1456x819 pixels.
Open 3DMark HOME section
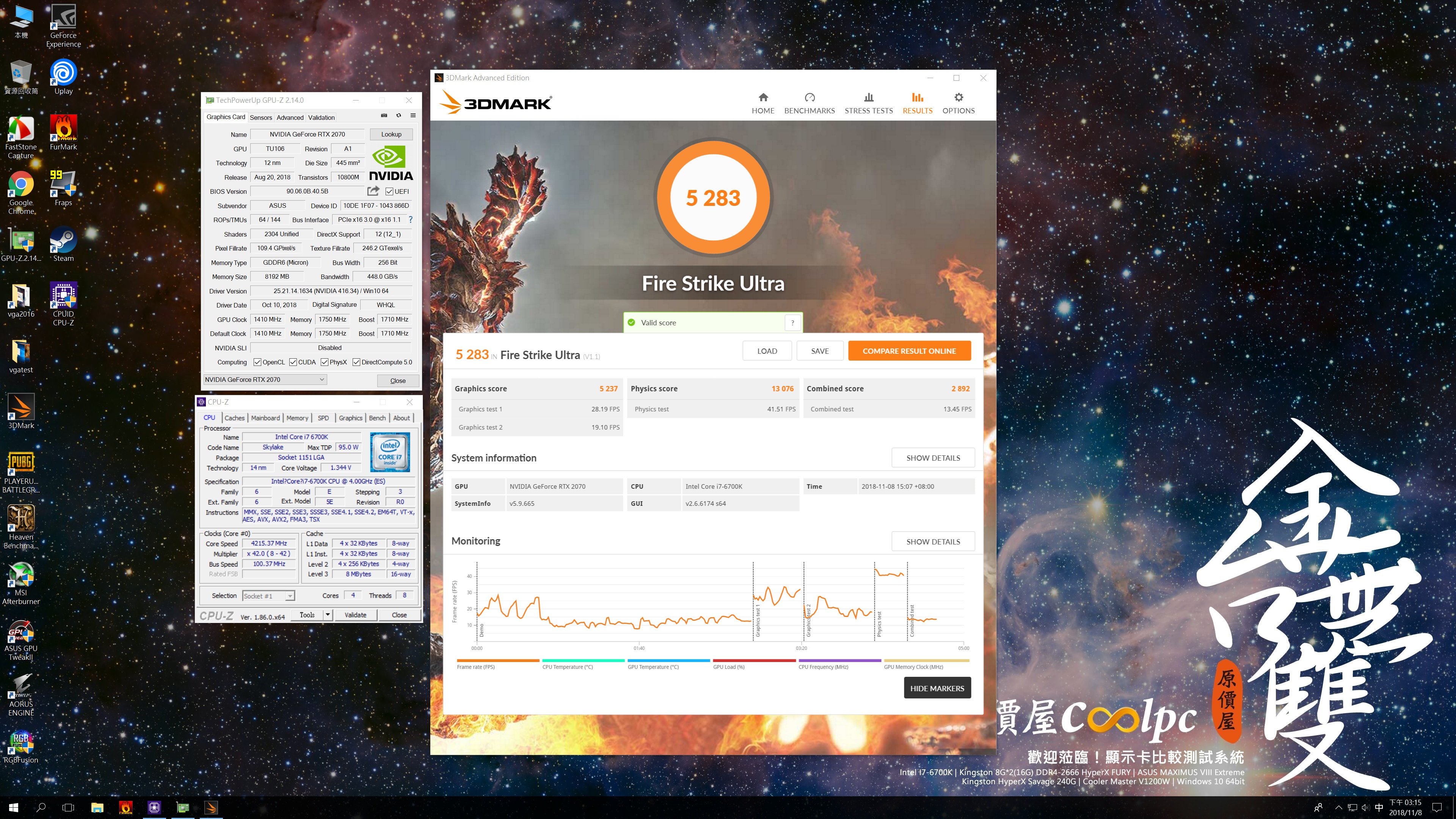(x=763, y=104)
